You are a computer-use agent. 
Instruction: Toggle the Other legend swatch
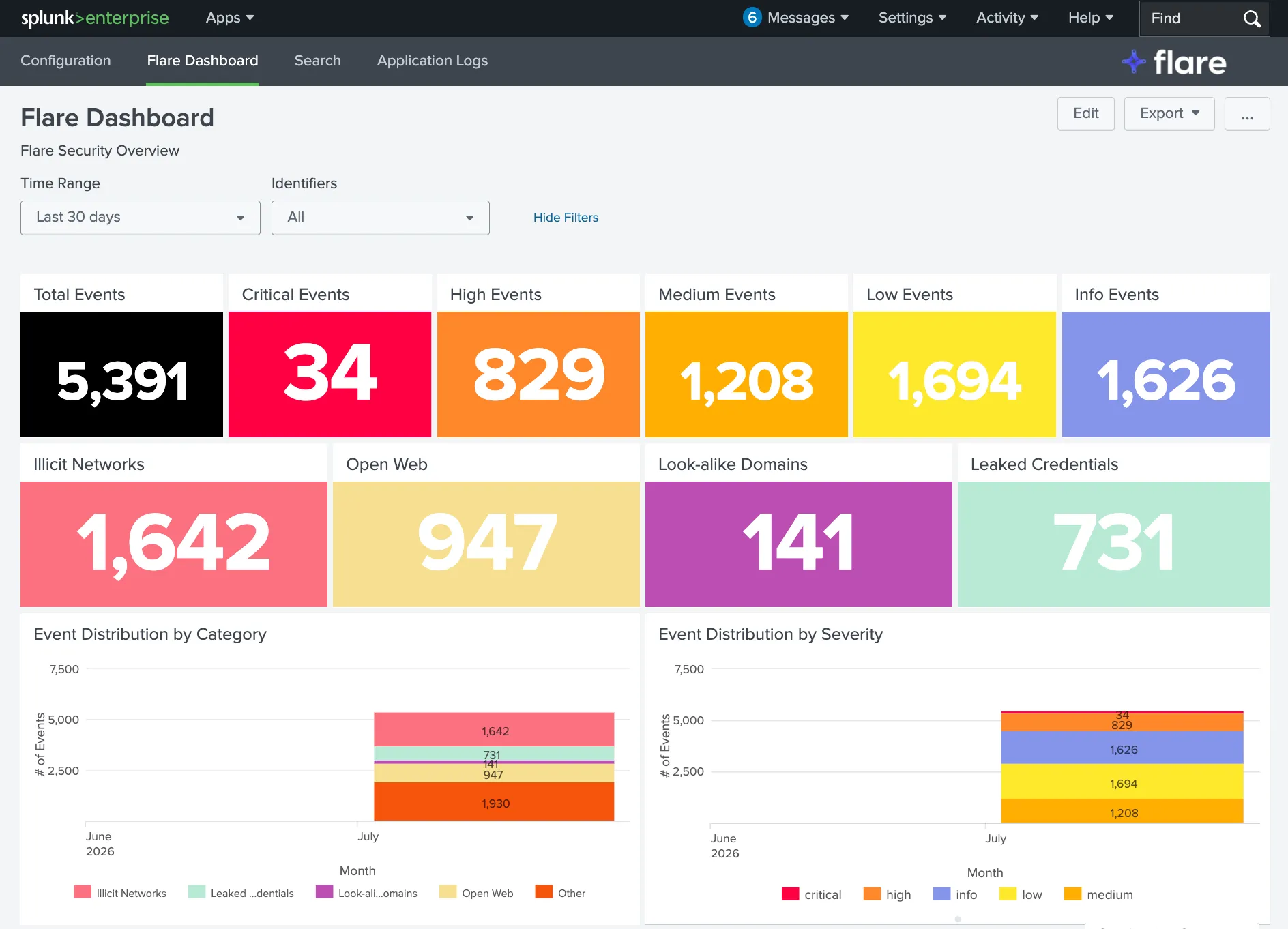tap(544, 892)
